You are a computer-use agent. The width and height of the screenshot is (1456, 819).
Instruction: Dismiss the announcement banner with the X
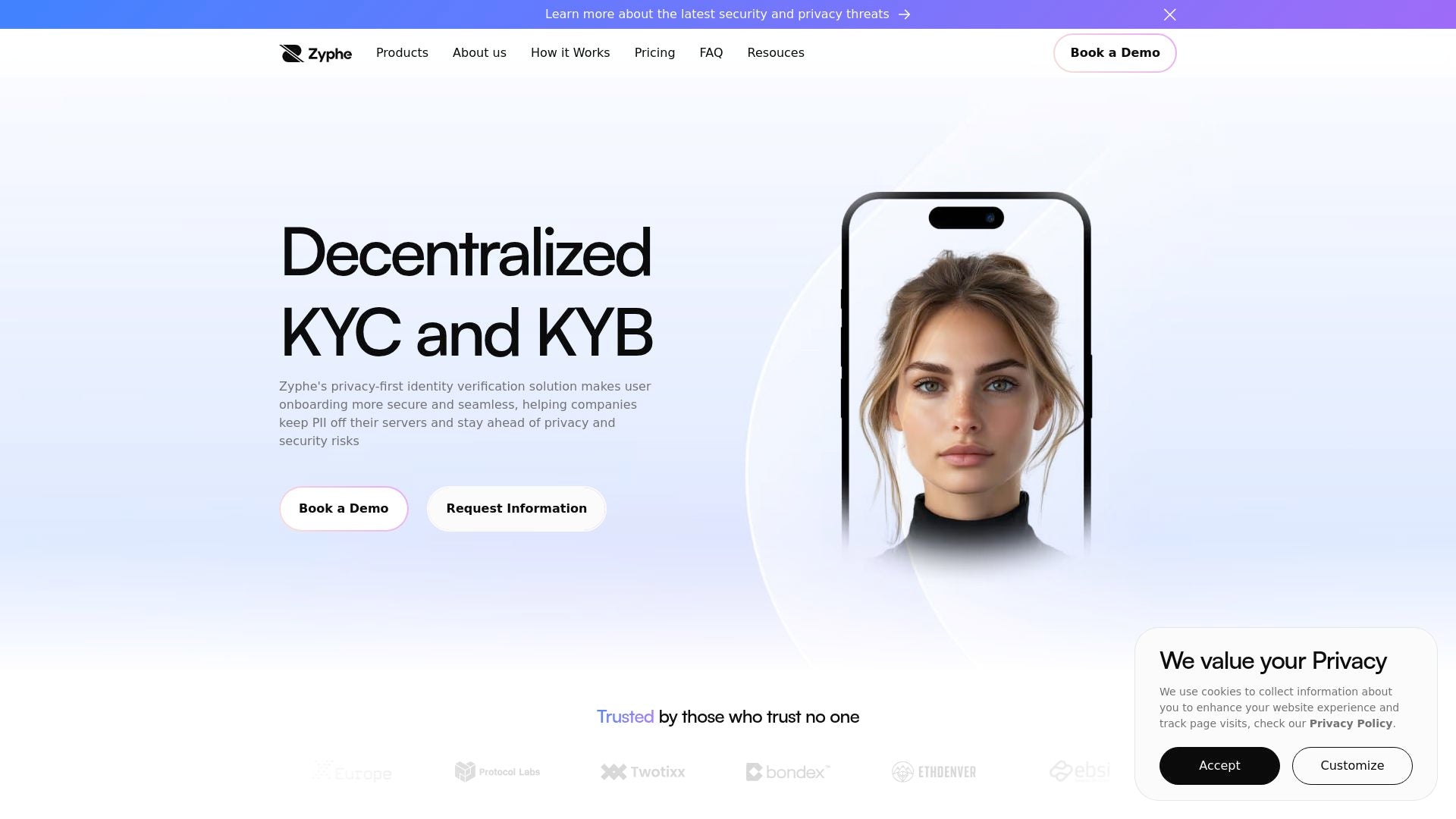click(1169, 14)
